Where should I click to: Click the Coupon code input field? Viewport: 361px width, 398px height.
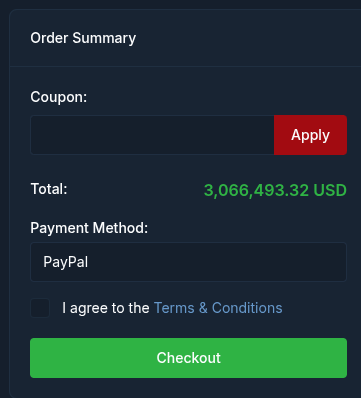pos(152,135)
